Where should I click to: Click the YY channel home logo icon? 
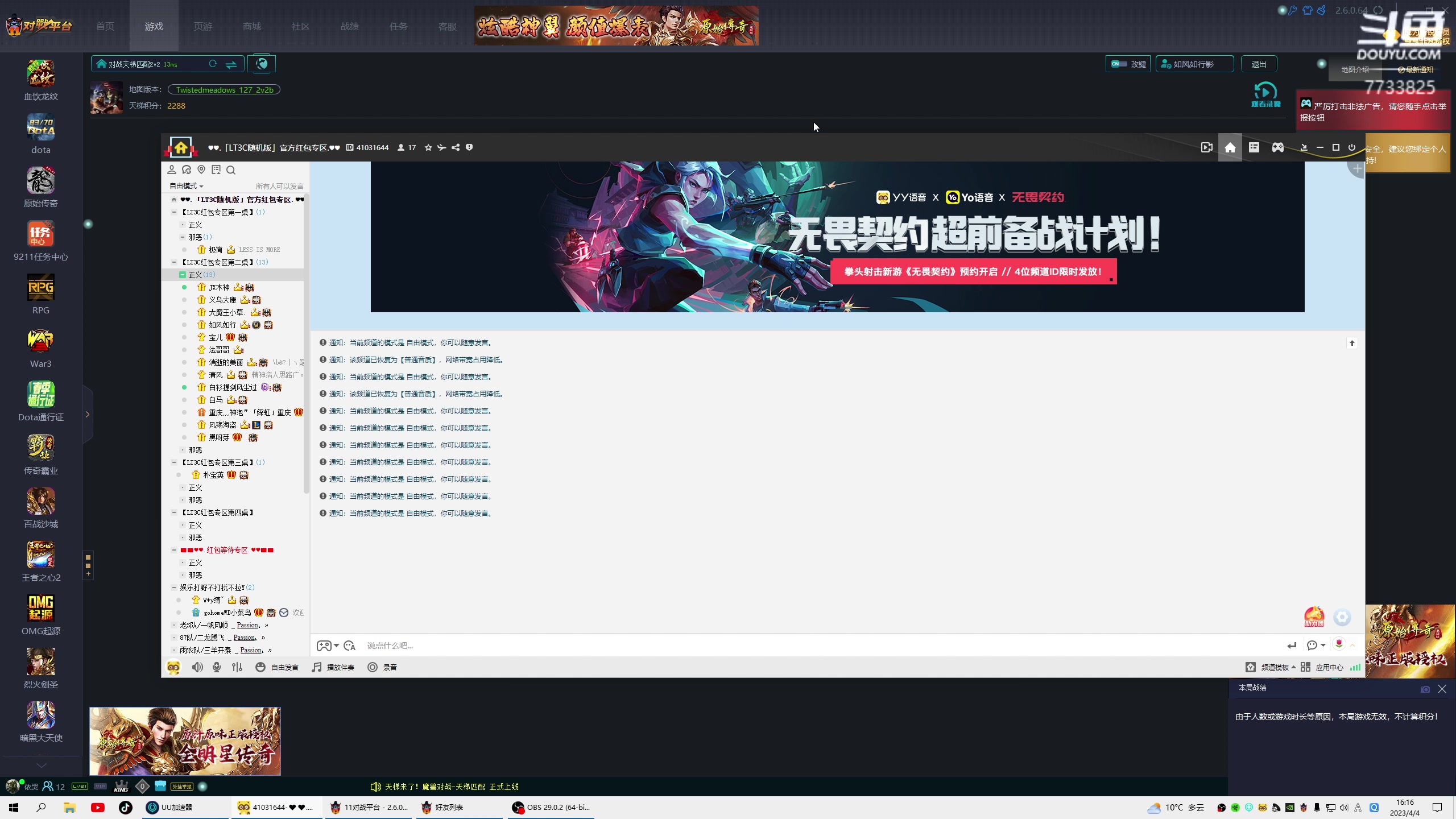pyautogui.click(x=181, y=147)
